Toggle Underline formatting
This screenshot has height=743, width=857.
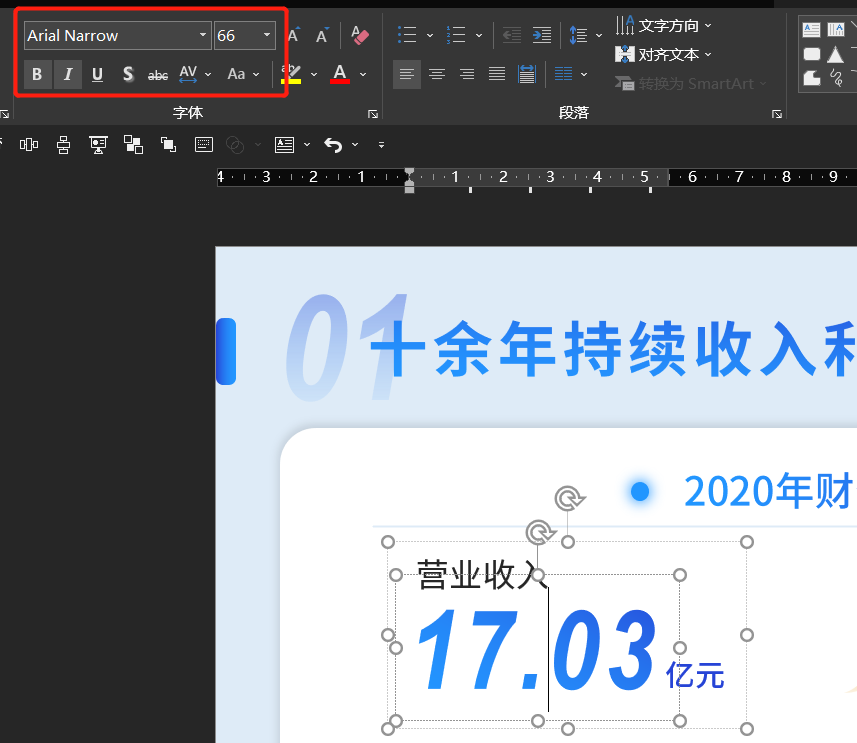(x=97, y=74)
